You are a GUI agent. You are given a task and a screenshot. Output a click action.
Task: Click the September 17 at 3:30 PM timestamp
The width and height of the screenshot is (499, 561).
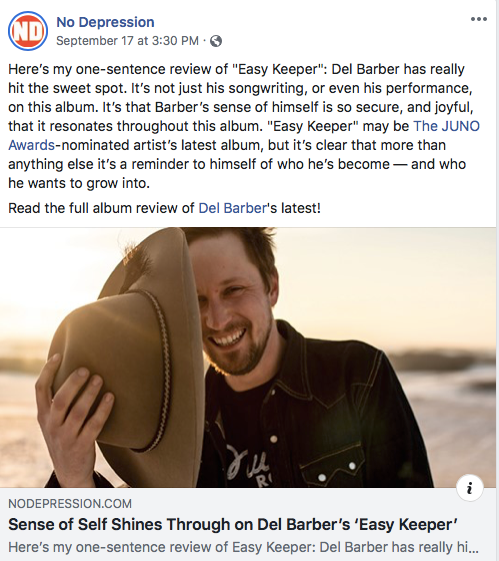[x=127, y=41]
